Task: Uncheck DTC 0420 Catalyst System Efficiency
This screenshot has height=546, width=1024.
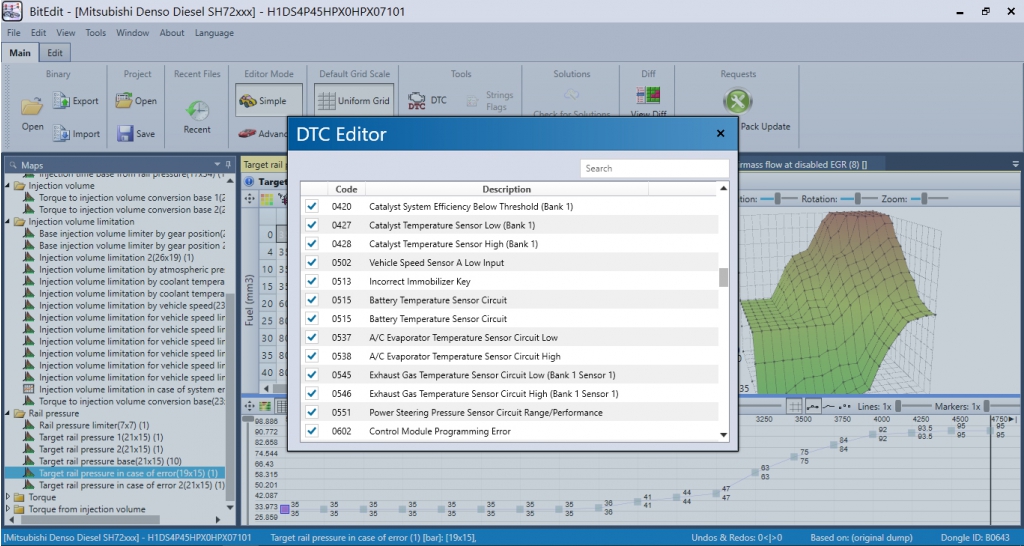Action: [312, 206]
